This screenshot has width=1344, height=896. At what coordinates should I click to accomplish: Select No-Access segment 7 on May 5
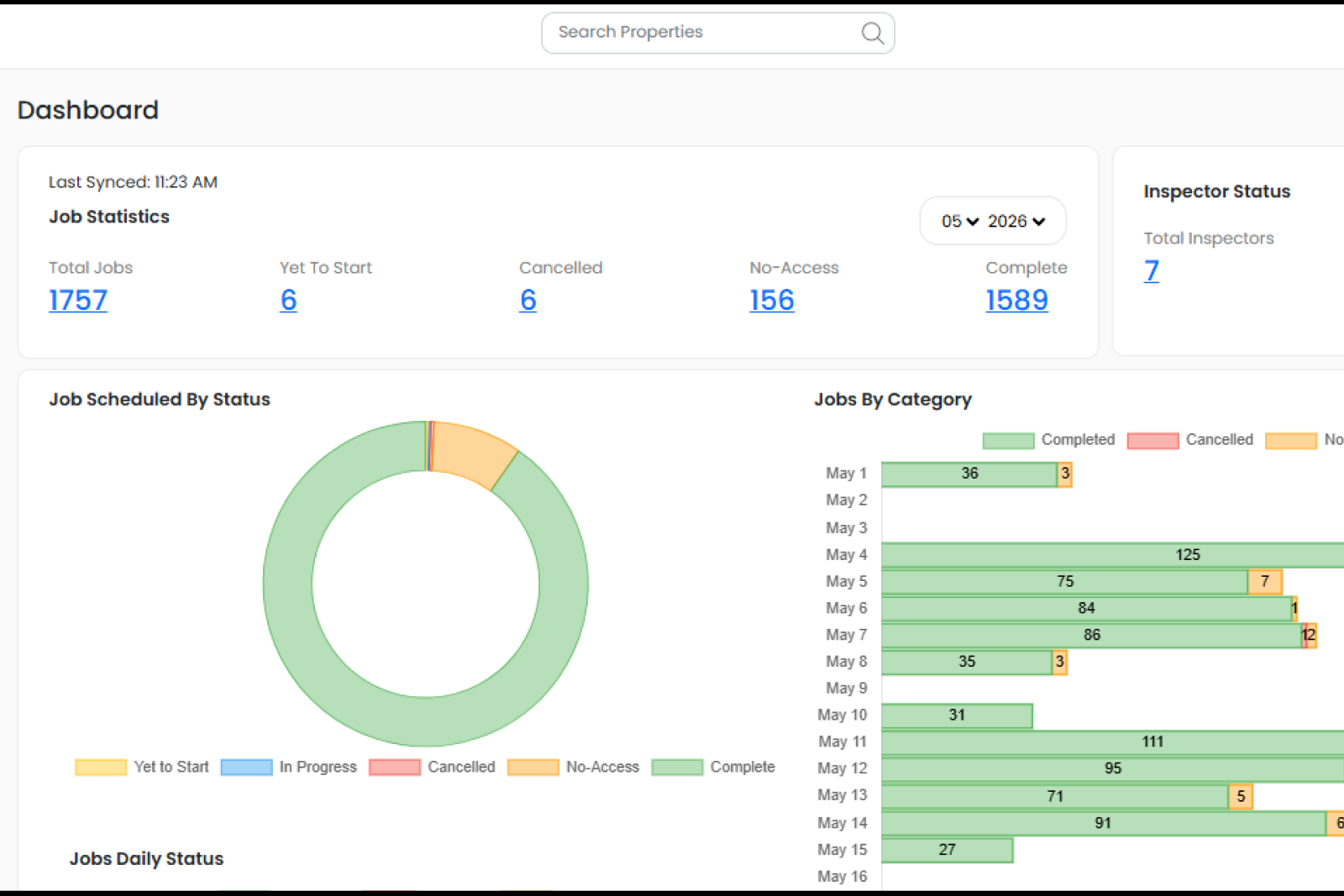click(1265, 581)
